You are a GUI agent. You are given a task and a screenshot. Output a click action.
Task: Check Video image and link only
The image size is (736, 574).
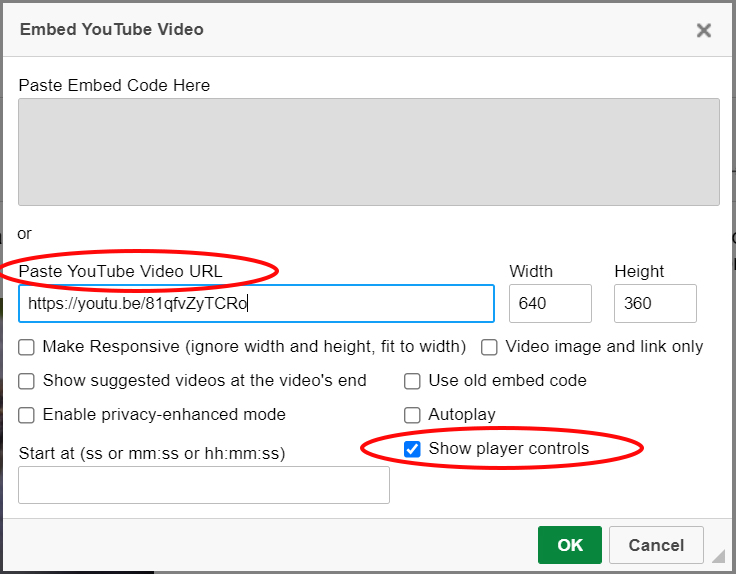pyautogui.click(x=490, y=347)
